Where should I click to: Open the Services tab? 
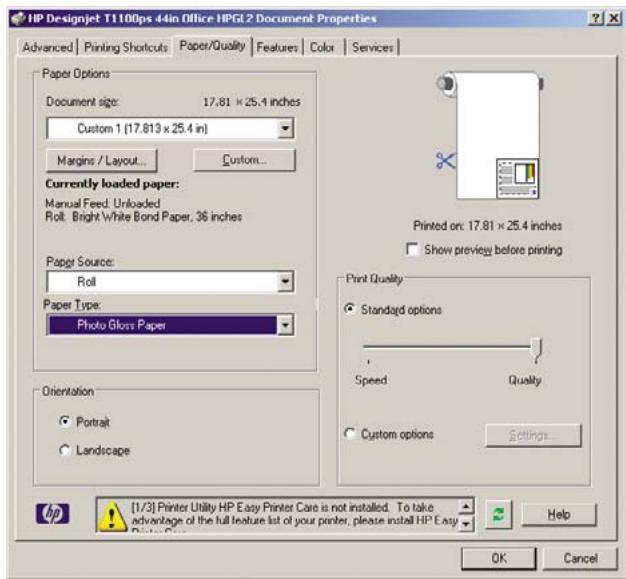pyautogui.click(x=372, y=47)
